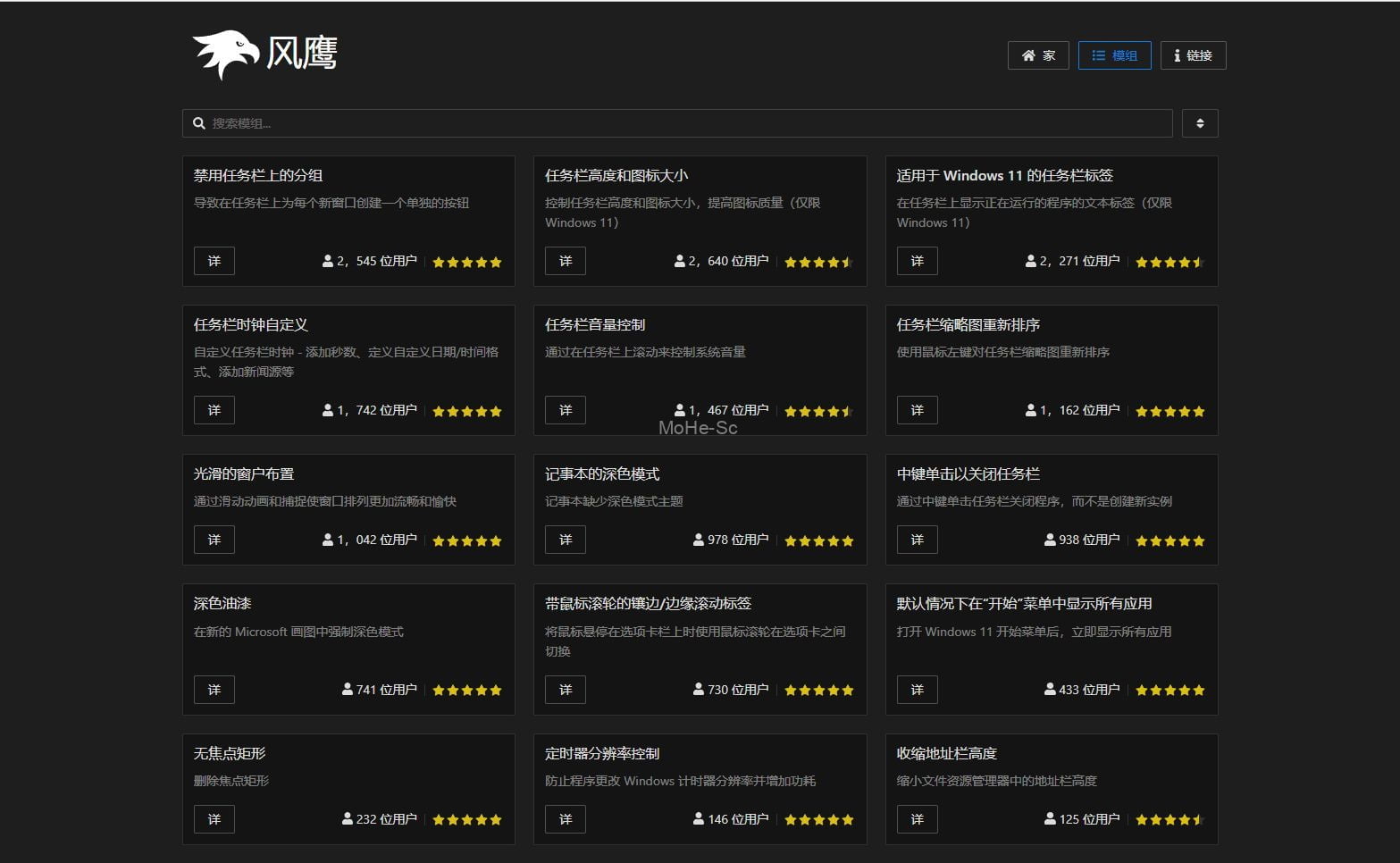
Task: Click the 适用于 Windows 11 的任务栏标签 title
Action: tap(1004, 175)
